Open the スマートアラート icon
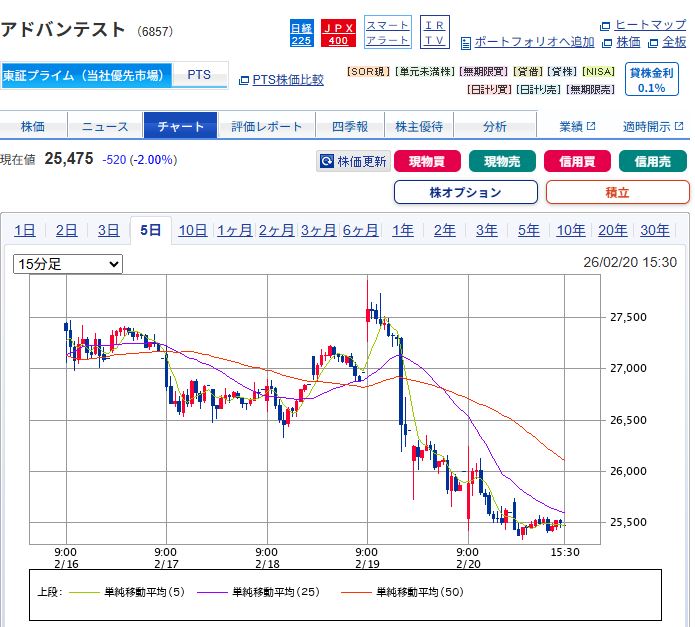This screenshot has height=627, width=695. (387, 32)
